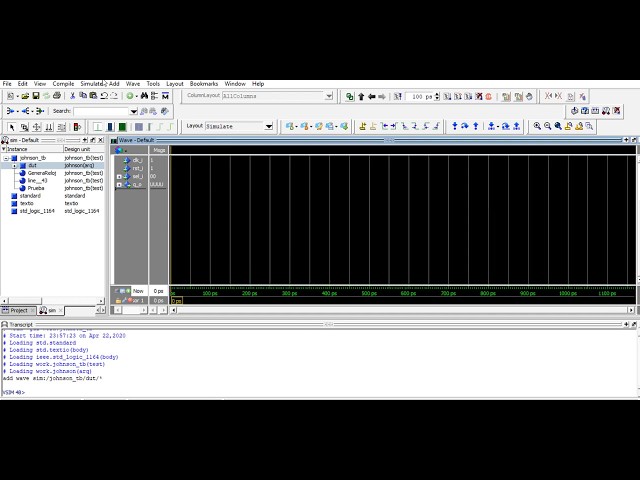Image resolution: width=640 pixels, height=480 pixels.
Task: Switch to the Project tab
Action: [18, 311]
